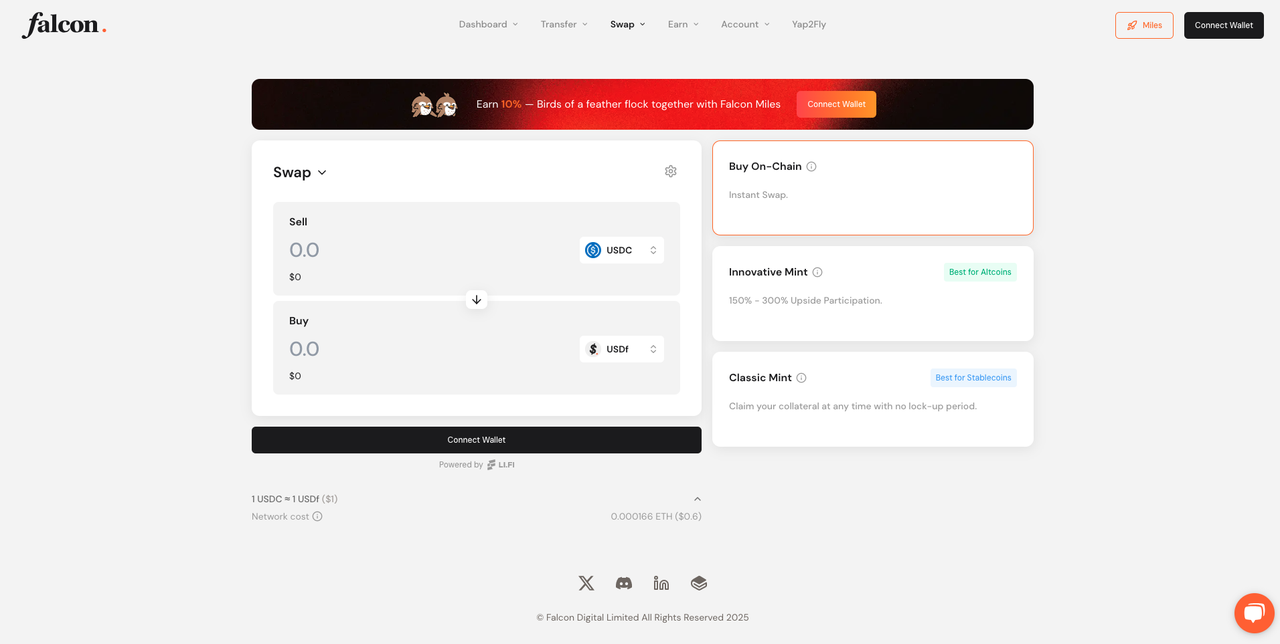Open the Yap2Fly navigation item
This screenshot has width=1280, height=644.
point(808,24)
